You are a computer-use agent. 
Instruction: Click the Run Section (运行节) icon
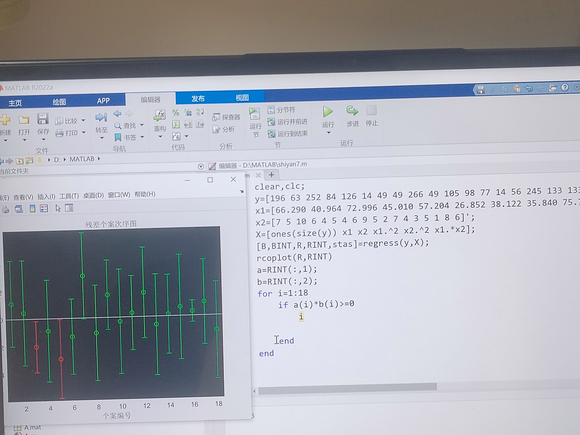tap(254, 113)
